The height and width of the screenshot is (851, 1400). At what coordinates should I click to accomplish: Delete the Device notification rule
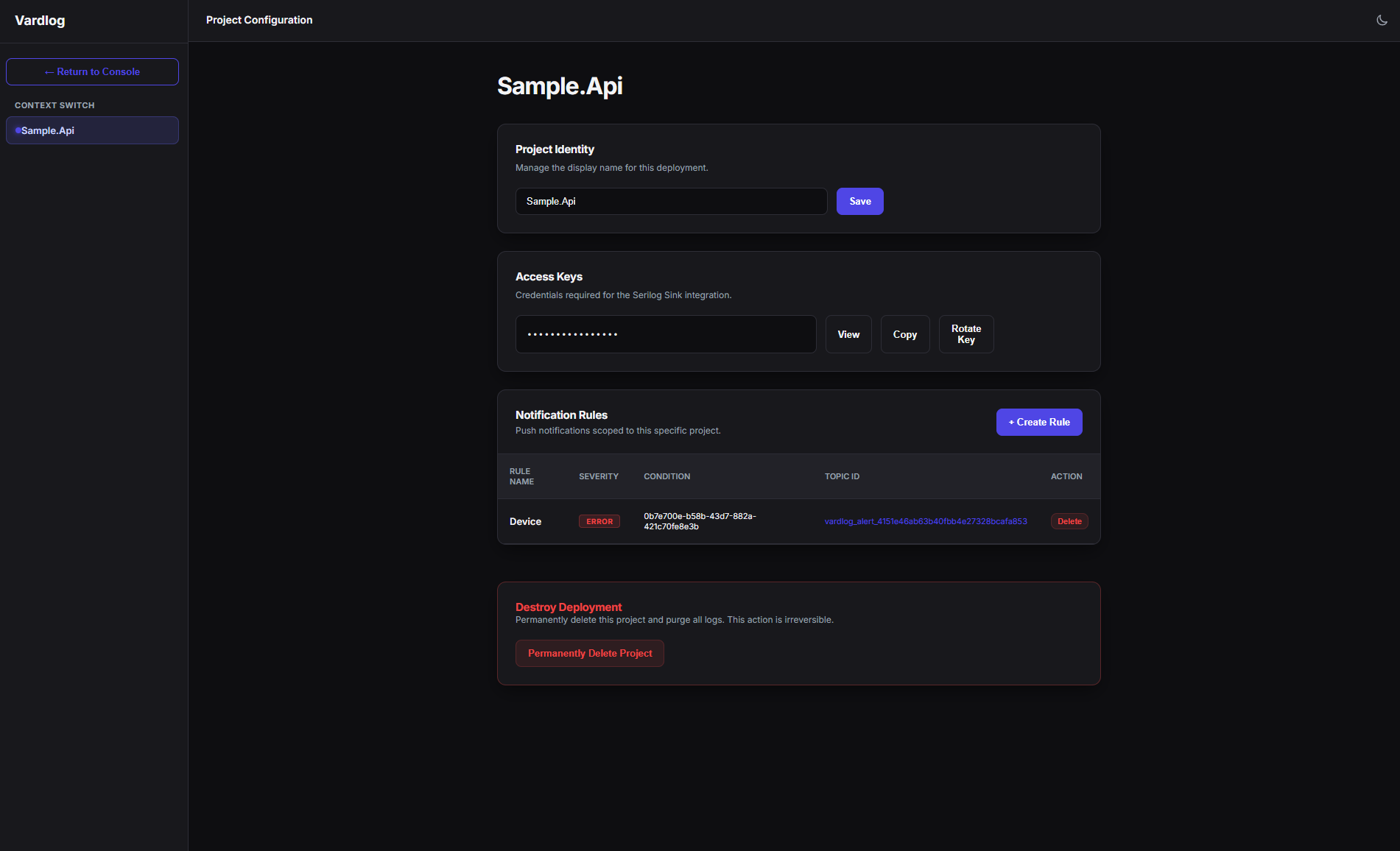click(x=1069, y=520)
